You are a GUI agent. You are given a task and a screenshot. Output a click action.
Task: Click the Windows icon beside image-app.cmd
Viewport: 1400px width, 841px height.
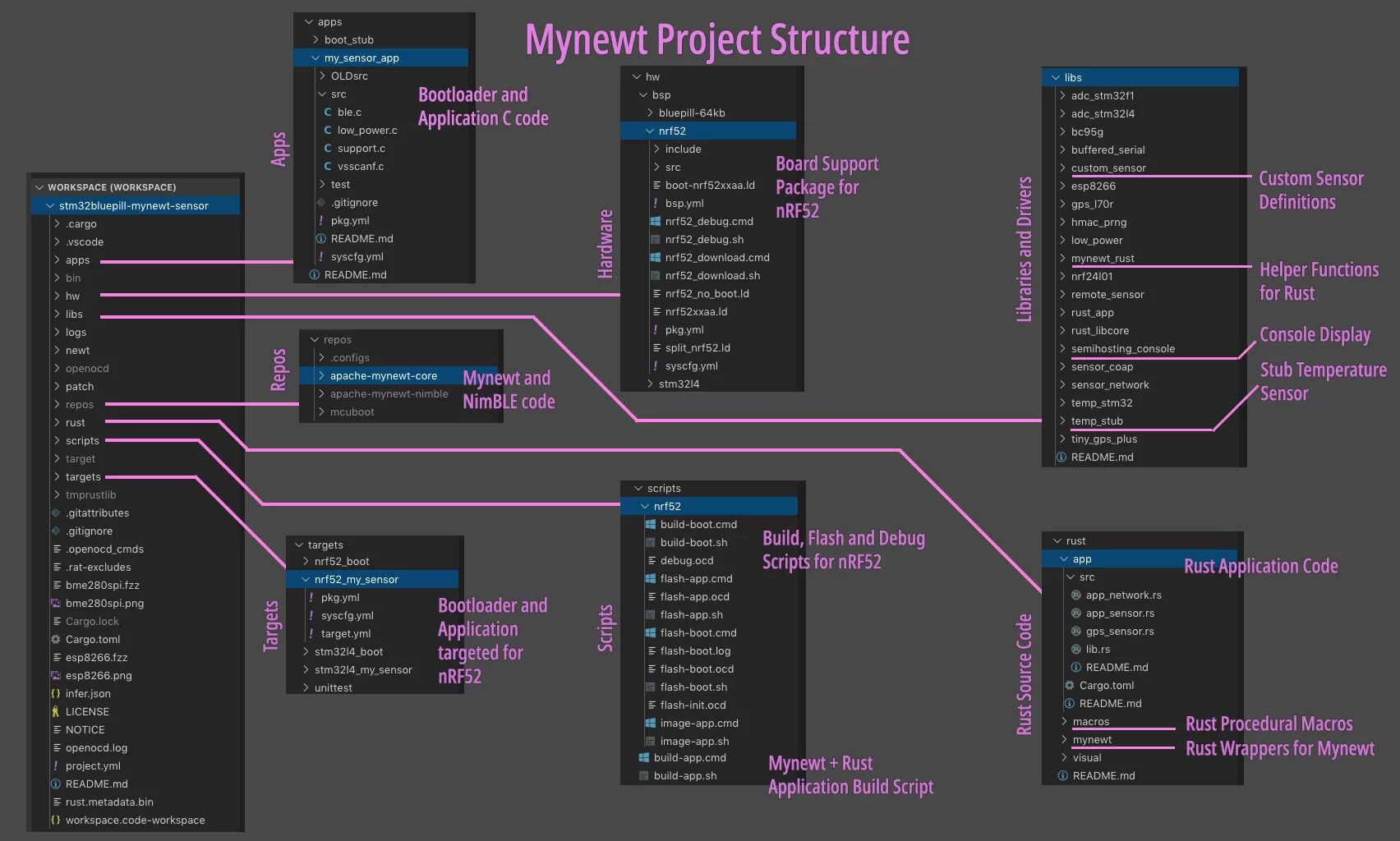pos(651,723)
